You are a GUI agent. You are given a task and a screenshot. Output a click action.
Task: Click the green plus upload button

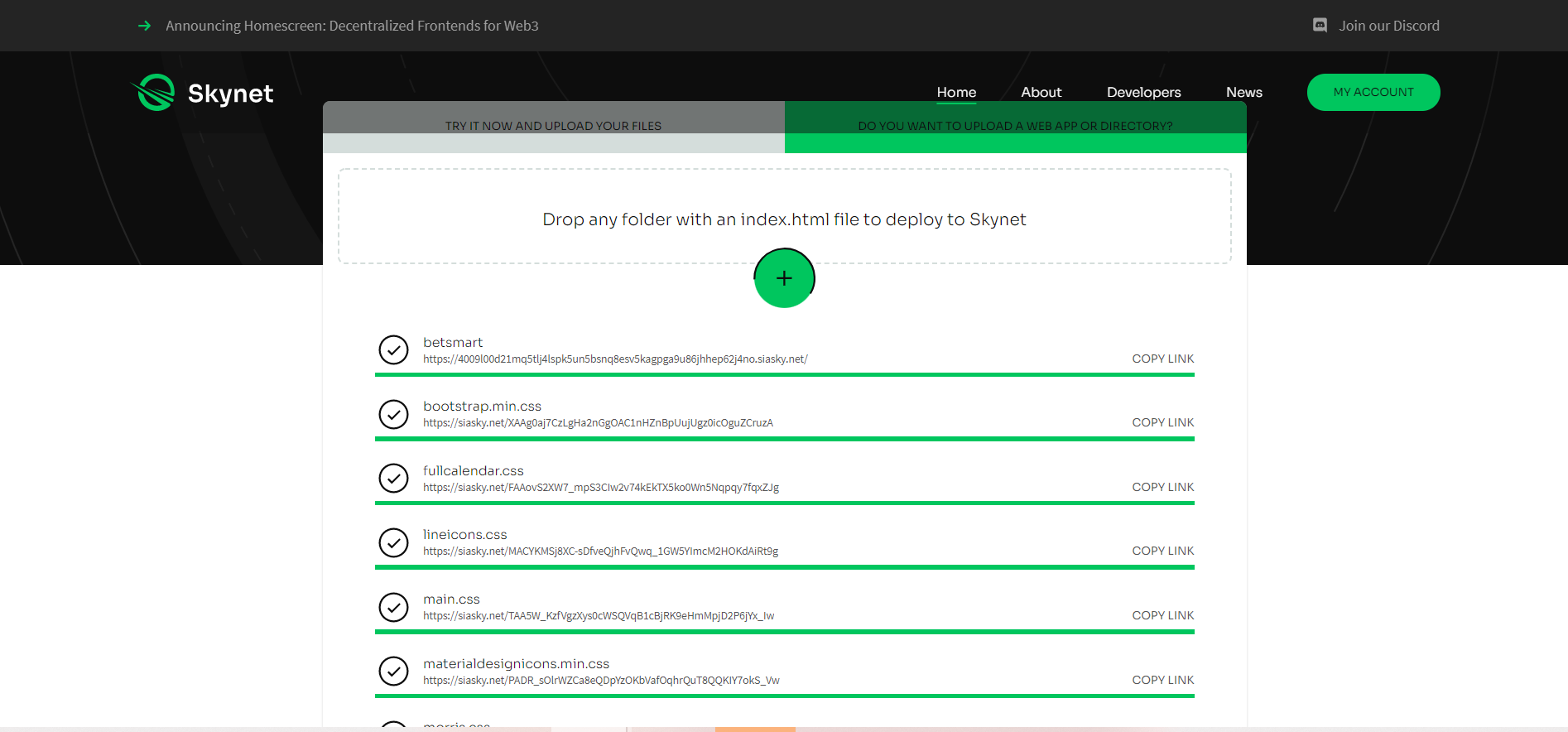click(x=784, y=278)
